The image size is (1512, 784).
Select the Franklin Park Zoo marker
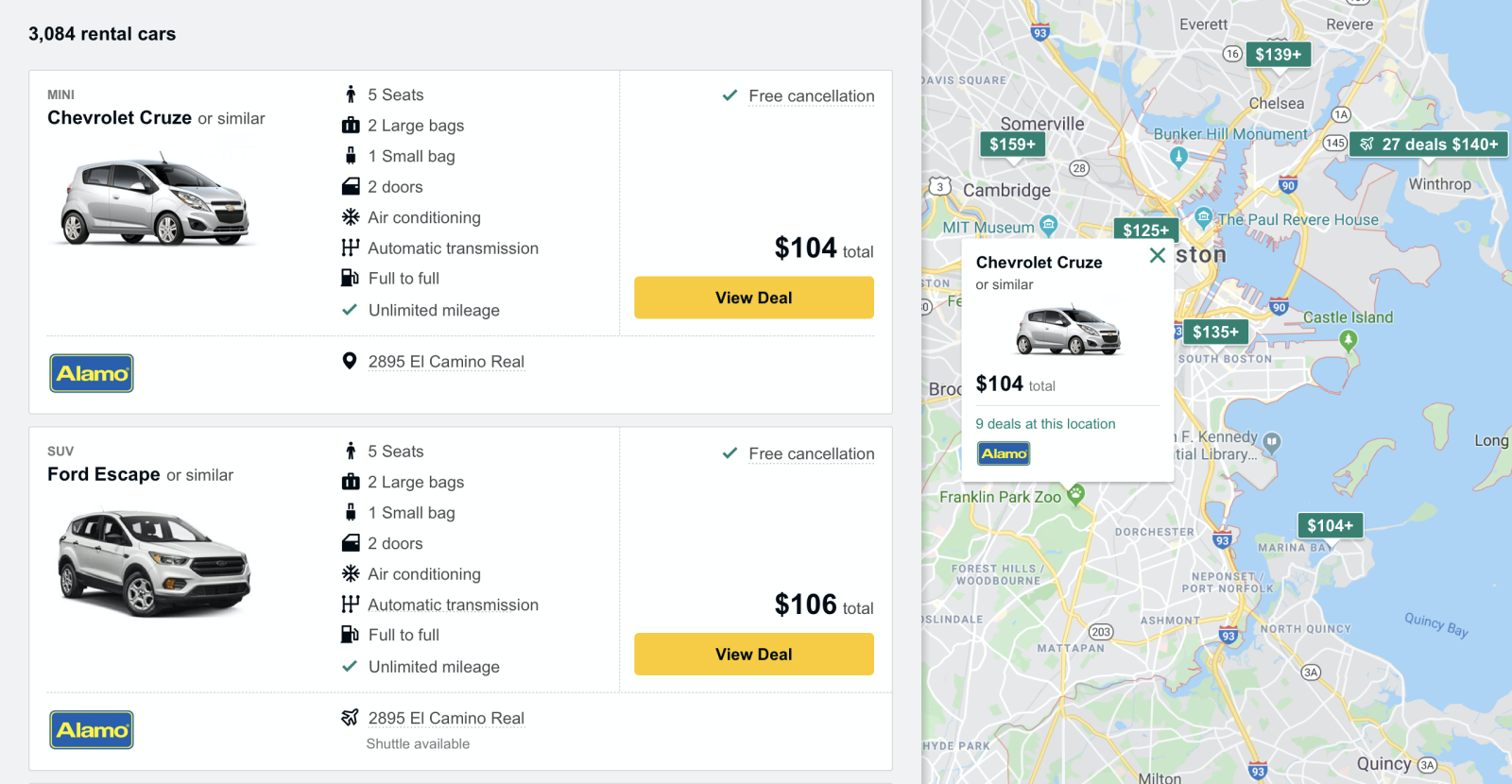coord(1075,493)
